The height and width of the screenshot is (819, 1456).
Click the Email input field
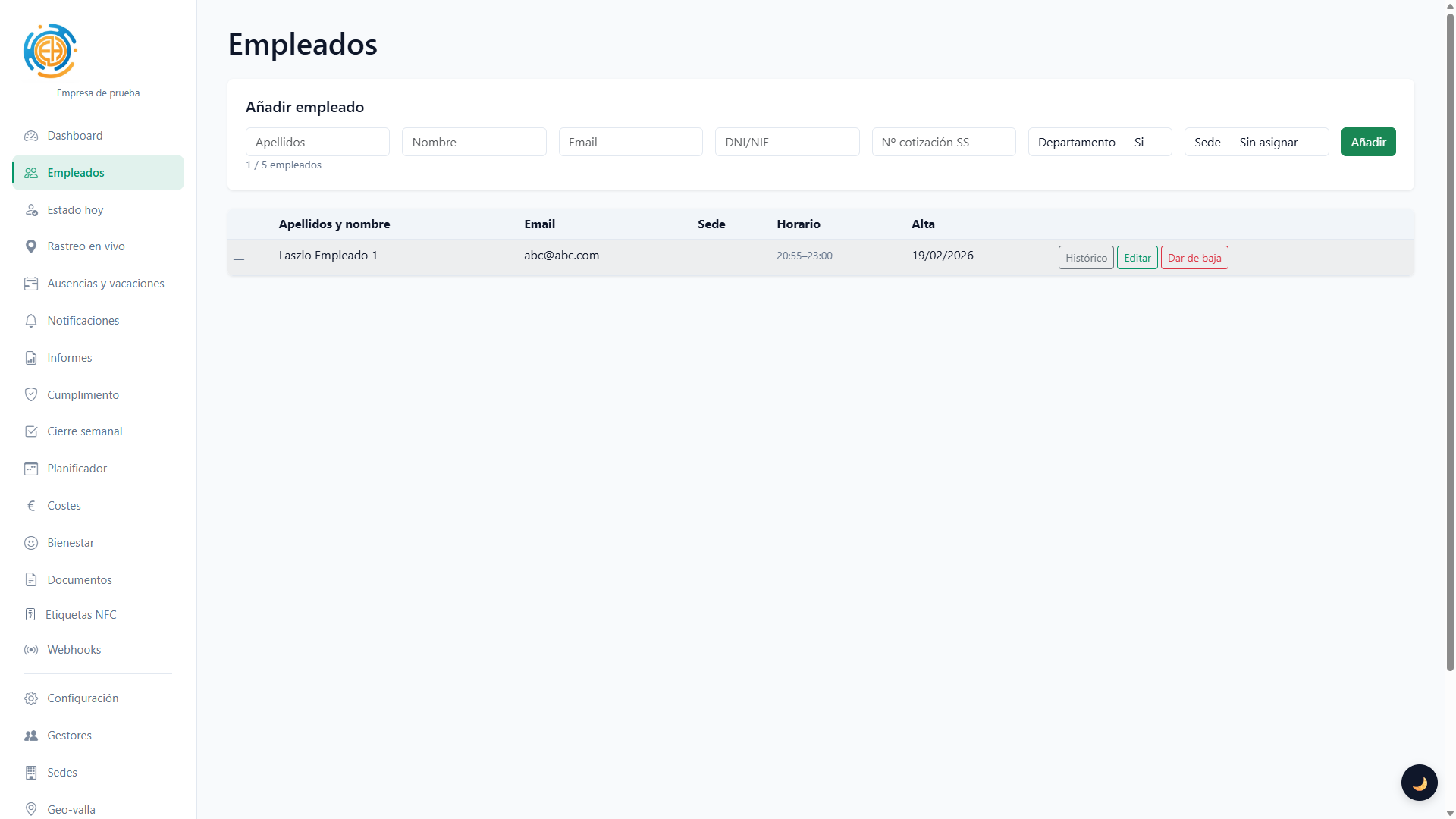click(630, 142)
